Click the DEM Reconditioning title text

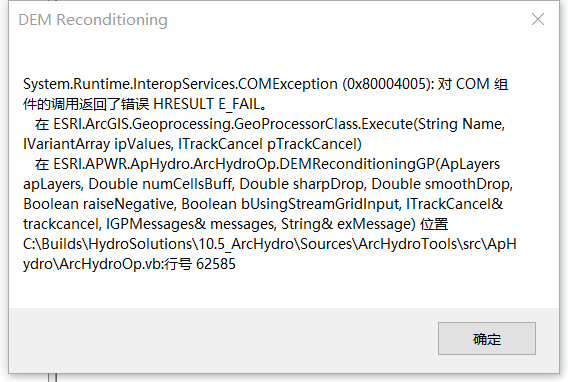coord(93,20)
